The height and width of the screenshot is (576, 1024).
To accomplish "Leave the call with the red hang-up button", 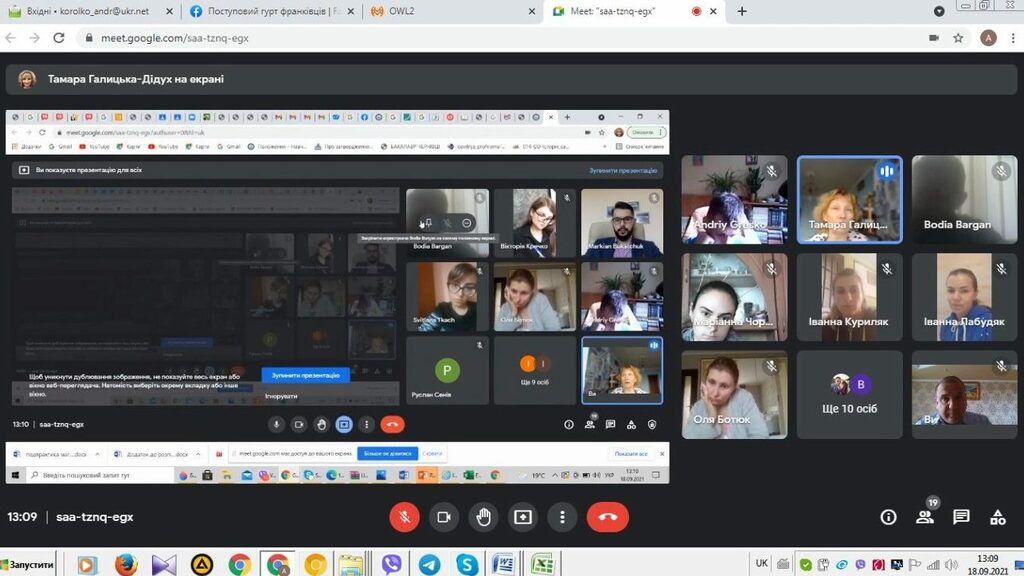I will [x=607, y=517].
